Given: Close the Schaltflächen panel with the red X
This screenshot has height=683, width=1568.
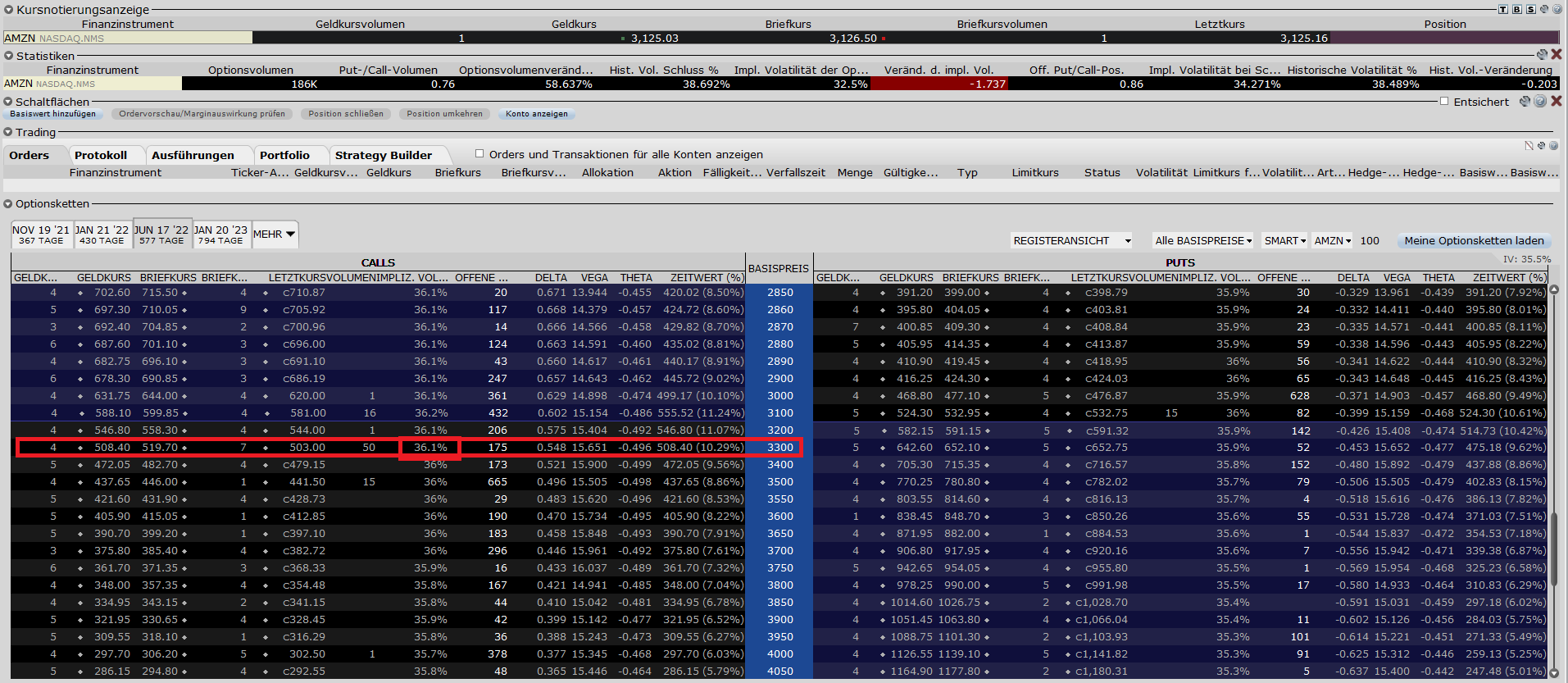Looking at the screenshot, I should click(x=1557, y=101).
